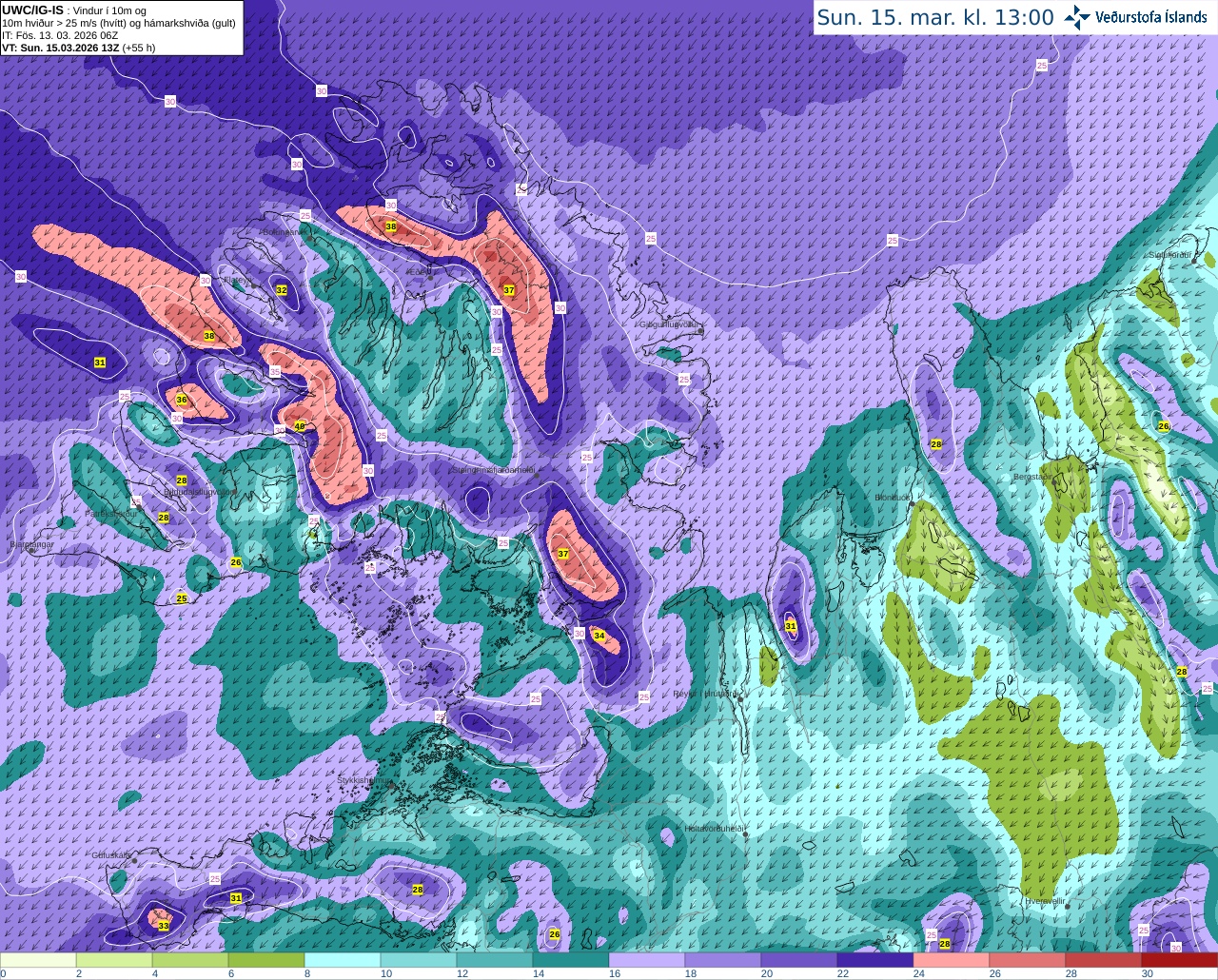1218x980 pixels.
Task: Select the 8–10 pale cyan legend swatch
Action: pos(343,960)
